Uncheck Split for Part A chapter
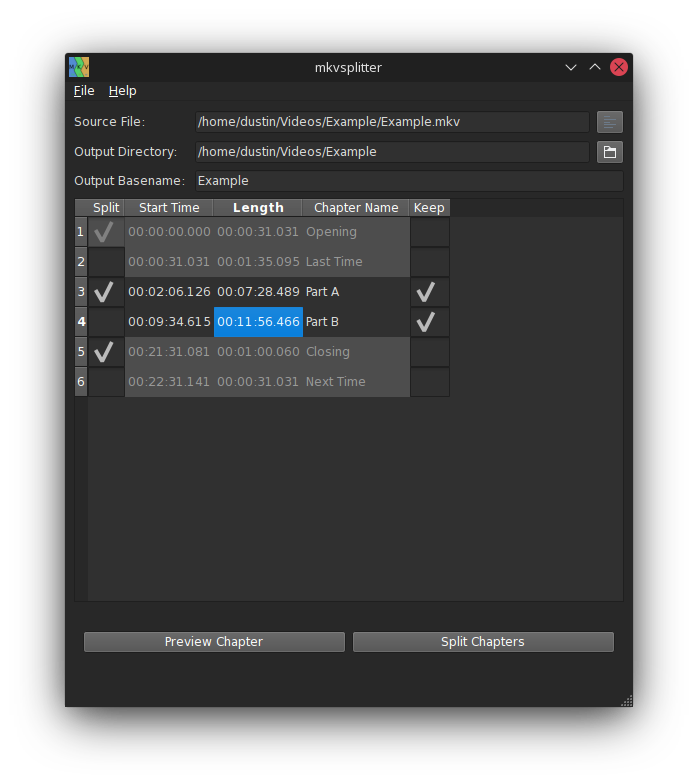Viewport: 698px width, 784px height. tap(106, 292)
